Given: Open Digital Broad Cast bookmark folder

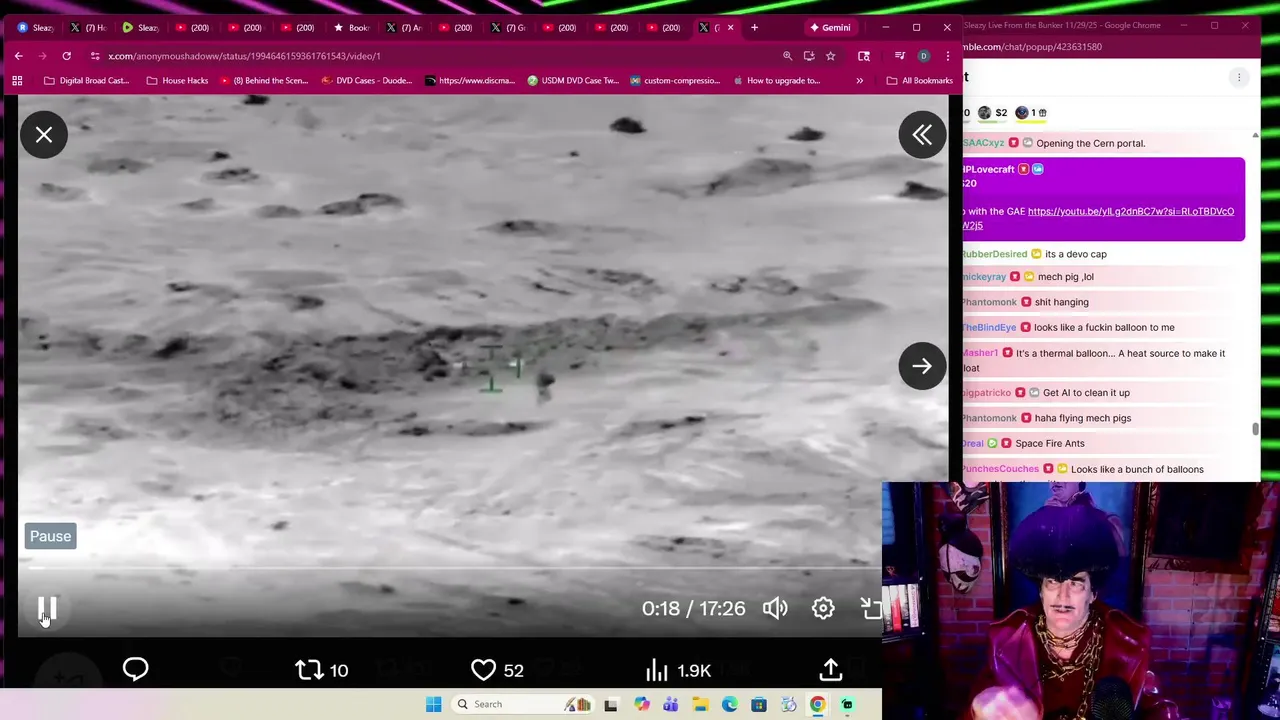Looking at the screenshot, I should pyautogui.click(x=87, y=81).
